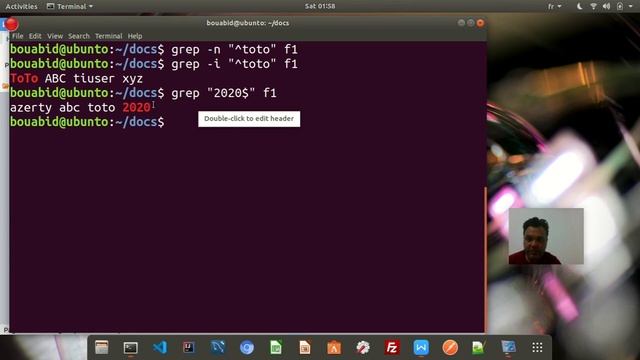Click the text 'azerty abc toto'

coord(63,108)
